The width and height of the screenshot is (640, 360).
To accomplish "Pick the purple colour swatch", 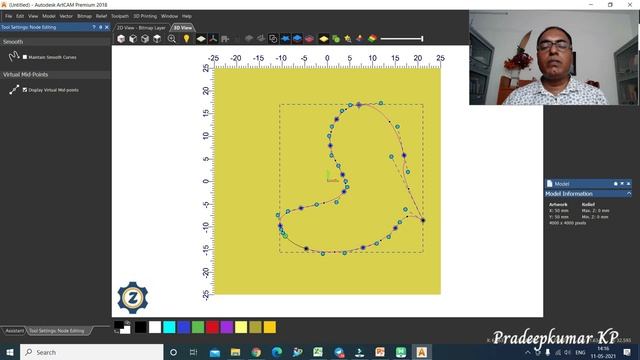I will pos(227,327).
